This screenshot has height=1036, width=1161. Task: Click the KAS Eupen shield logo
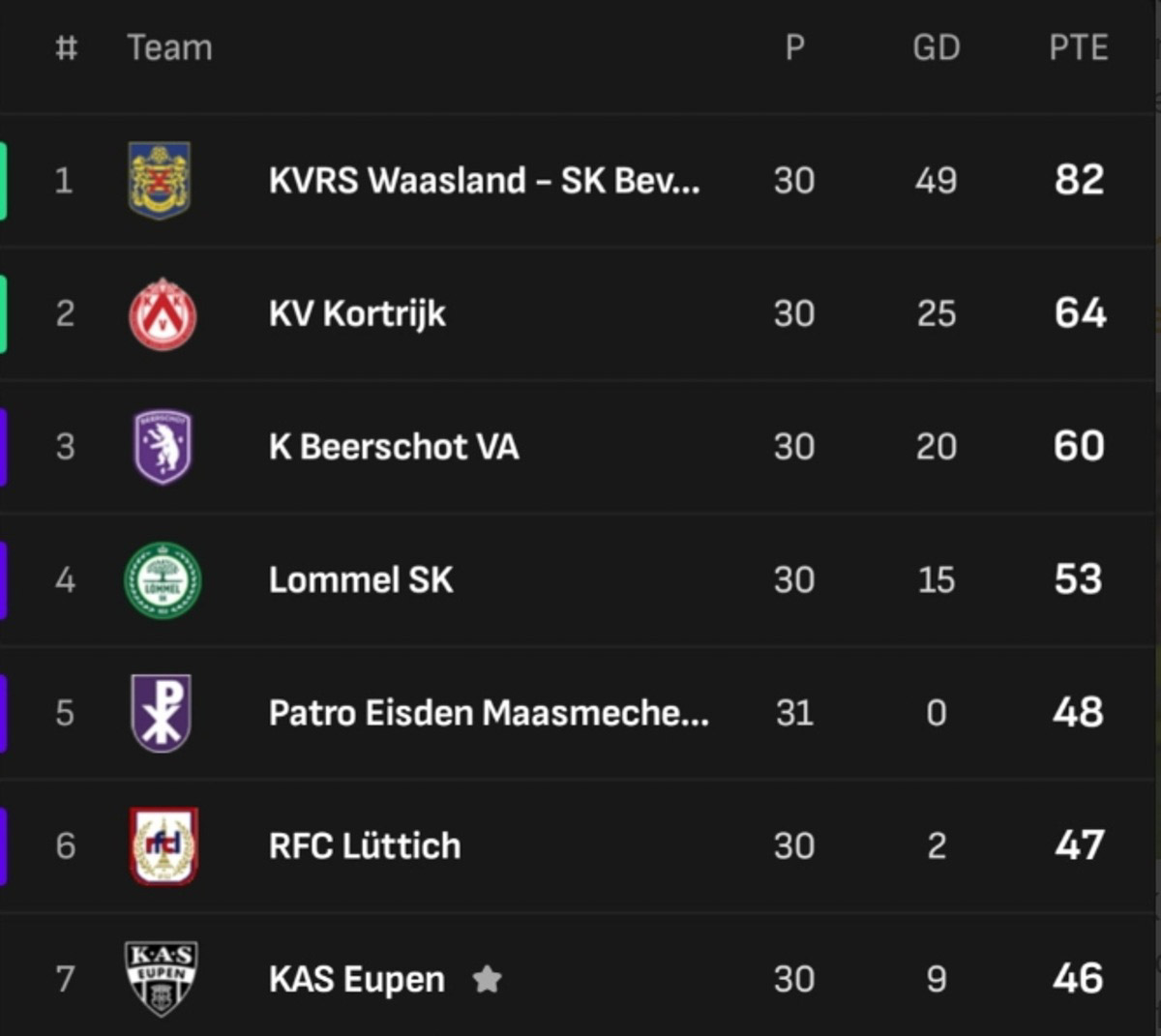point(162,978)
